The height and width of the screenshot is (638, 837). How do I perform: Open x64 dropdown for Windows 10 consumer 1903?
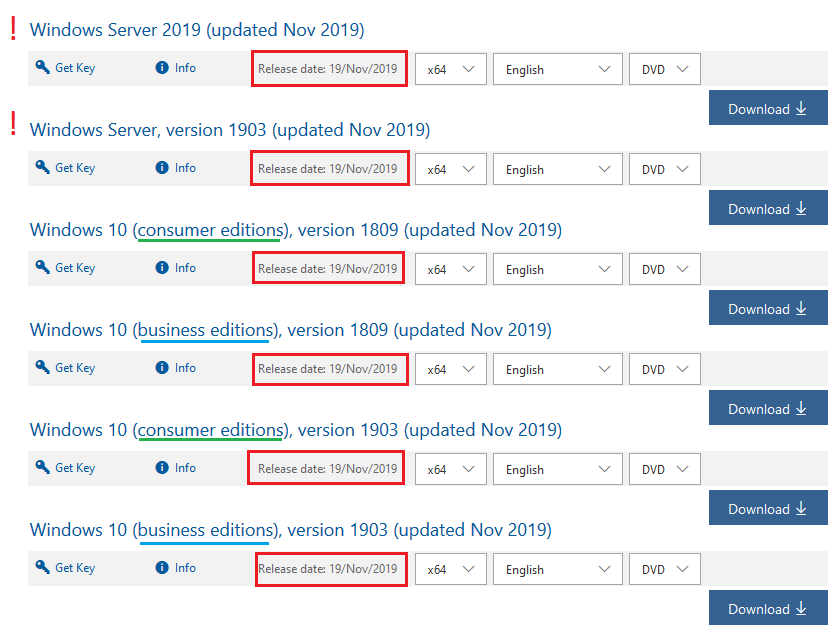(x=451, y=469)
